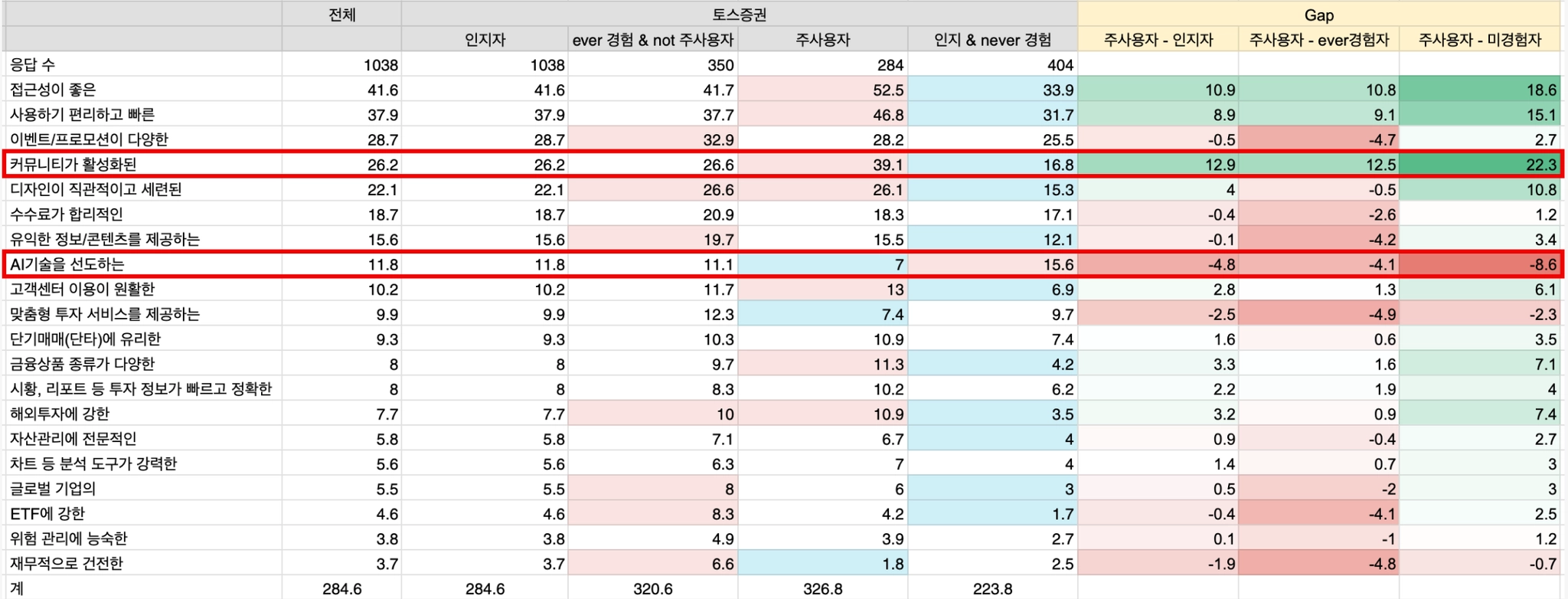Click the -8.6 Gap cell
This screenshot has height=599, width=1568.
tap(1480, 264)
